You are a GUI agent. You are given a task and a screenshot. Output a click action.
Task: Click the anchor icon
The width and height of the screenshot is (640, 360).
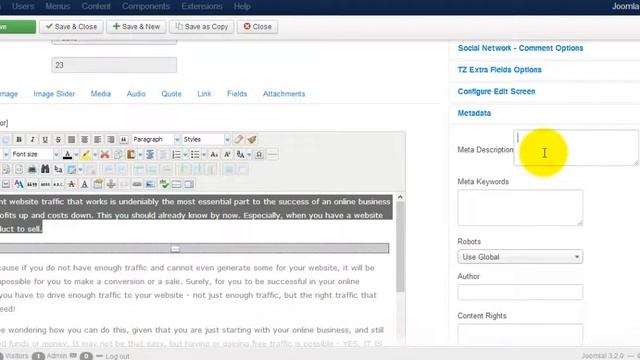[x=111, y=184]
